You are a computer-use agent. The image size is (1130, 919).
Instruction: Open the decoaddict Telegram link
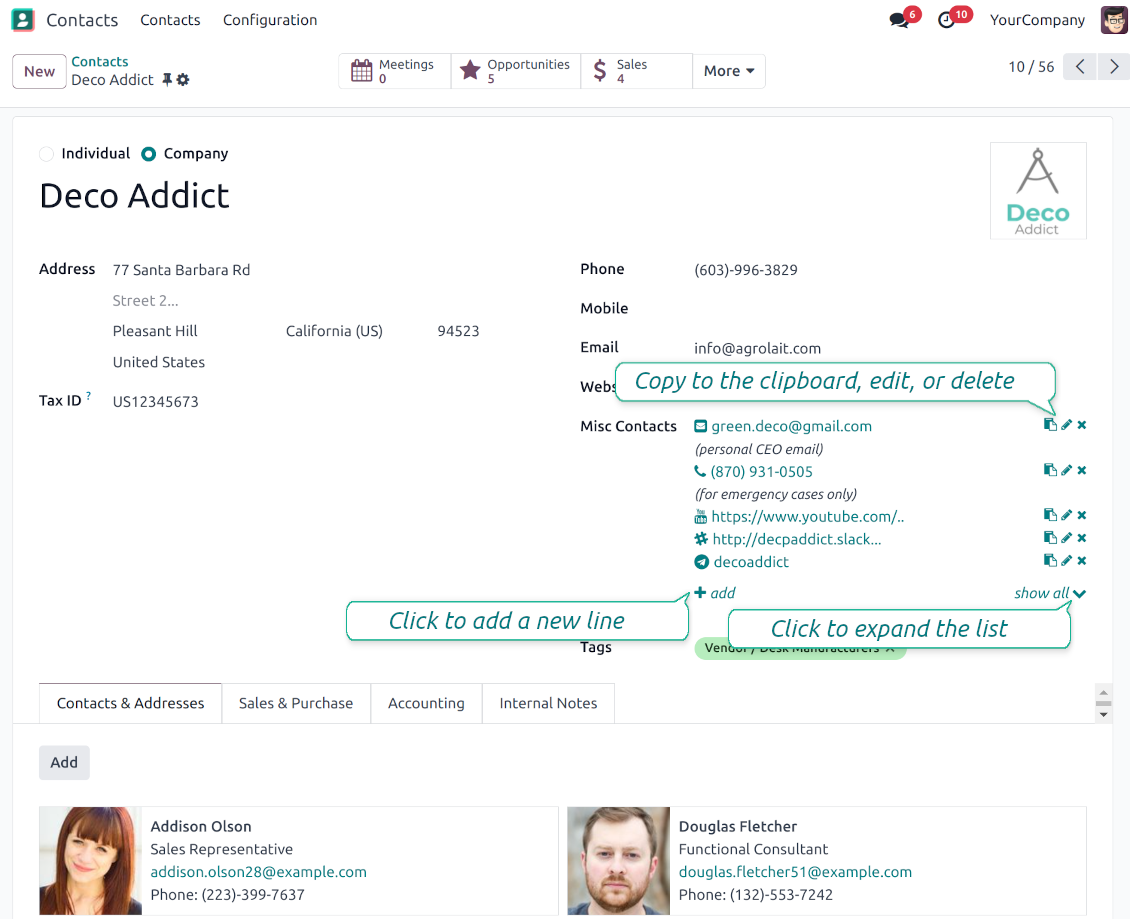(751, 561)
